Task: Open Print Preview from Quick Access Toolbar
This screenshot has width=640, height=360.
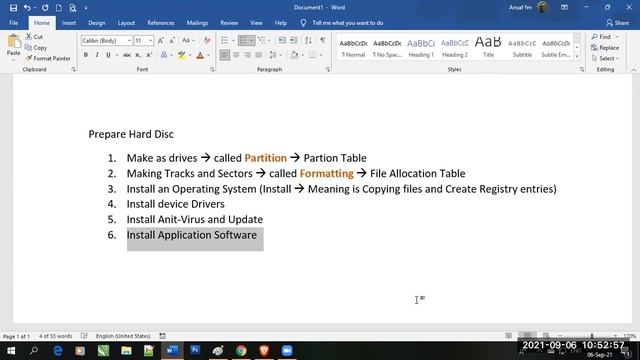Action: pos(73,8)
